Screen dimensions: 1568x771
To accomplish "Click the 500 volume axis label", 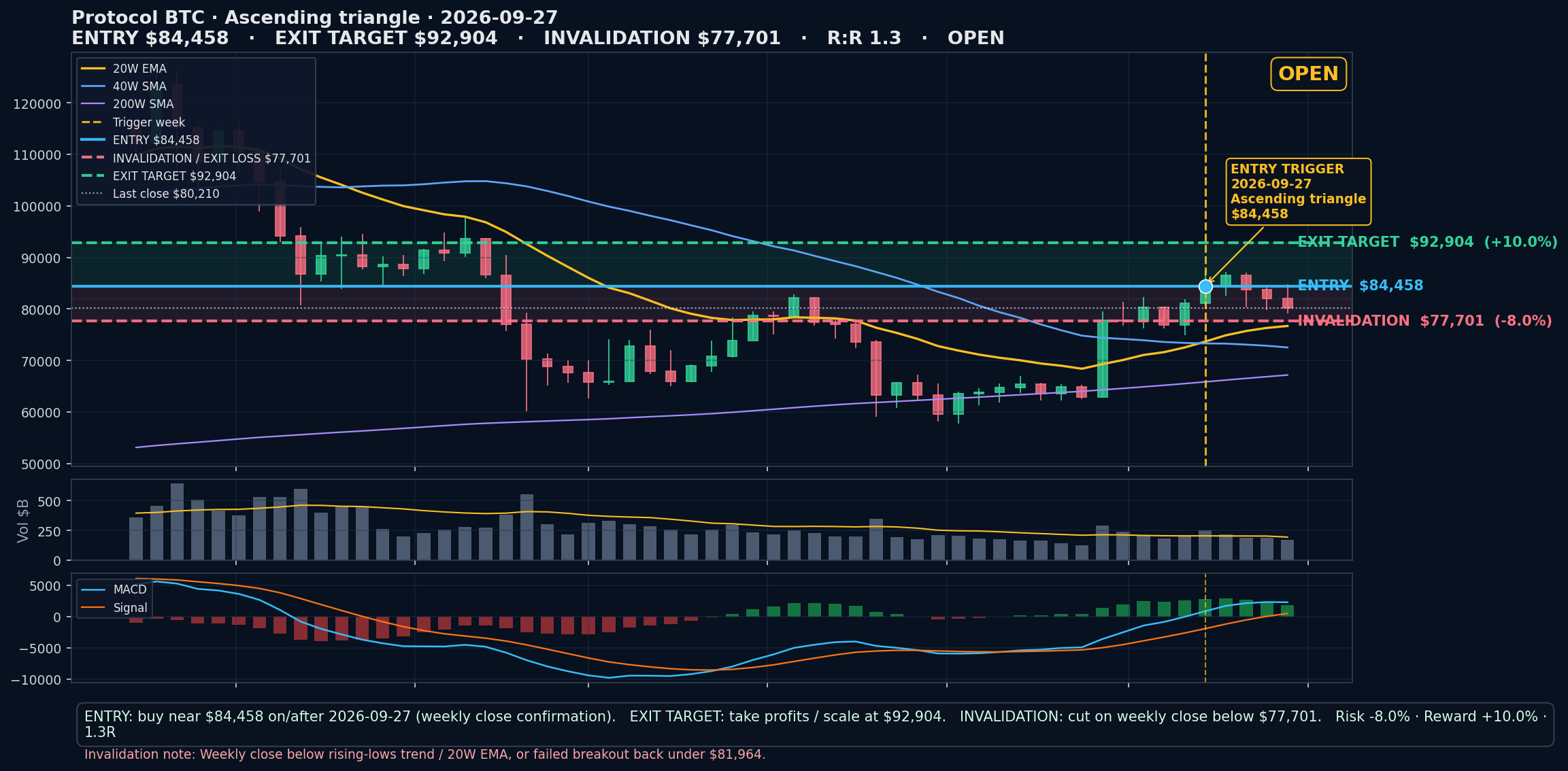I will pyautogui.click(x=50, y=502).
